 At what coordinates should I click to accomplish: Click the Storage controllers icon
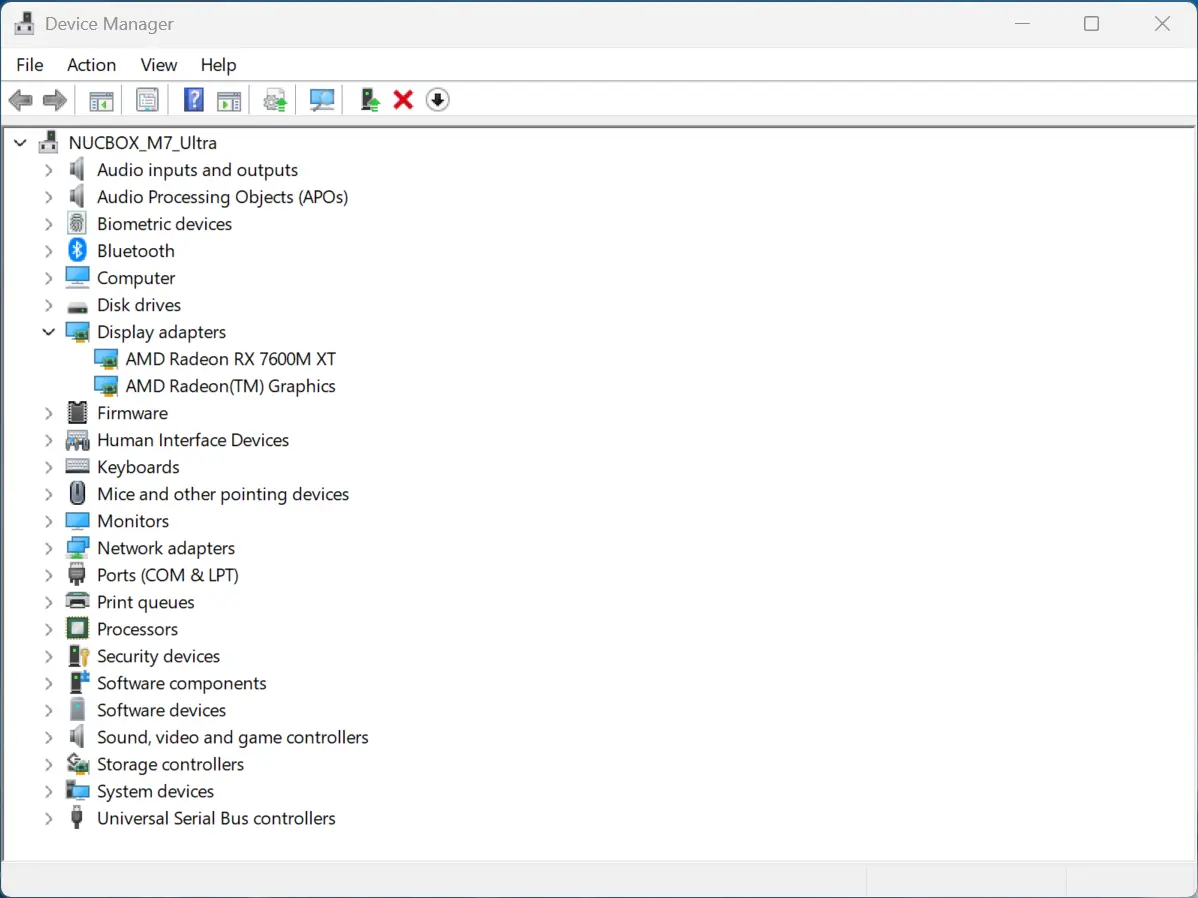coord(77,763)
